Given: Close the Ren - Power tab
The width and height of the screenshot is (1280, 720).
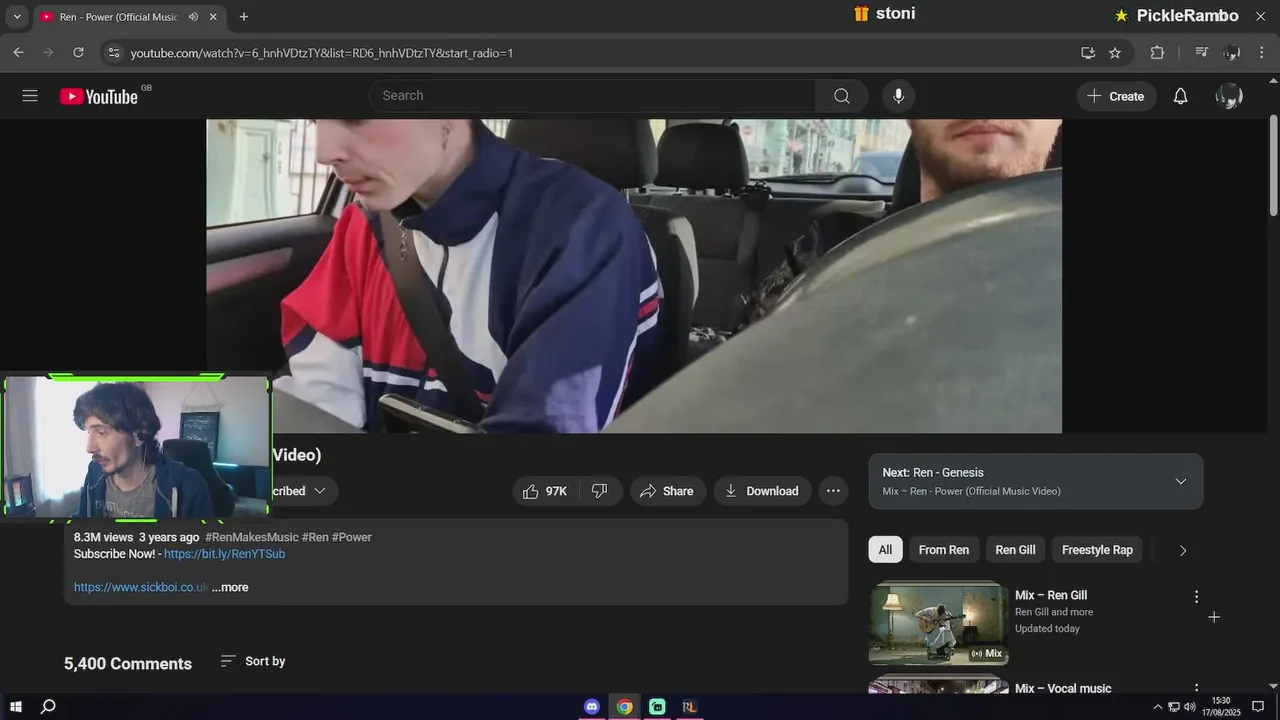Looking at the screenshot, I should 213,17.
